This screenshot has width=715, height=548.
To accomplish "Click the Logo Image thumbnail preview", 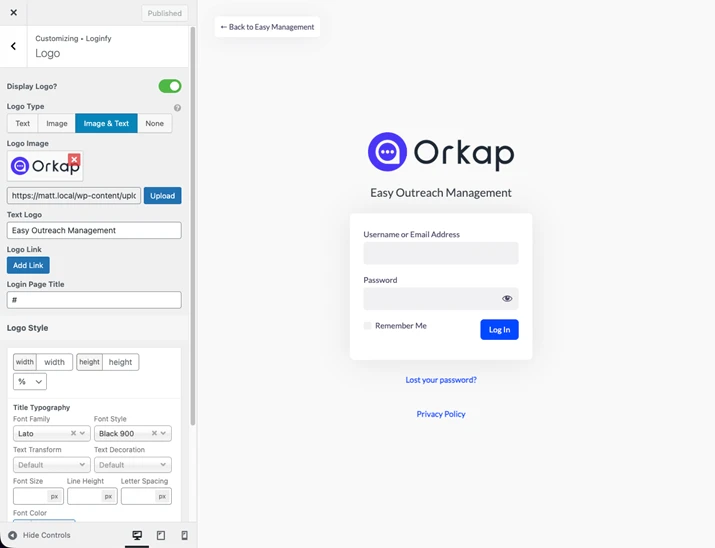I will pos(45,166).
